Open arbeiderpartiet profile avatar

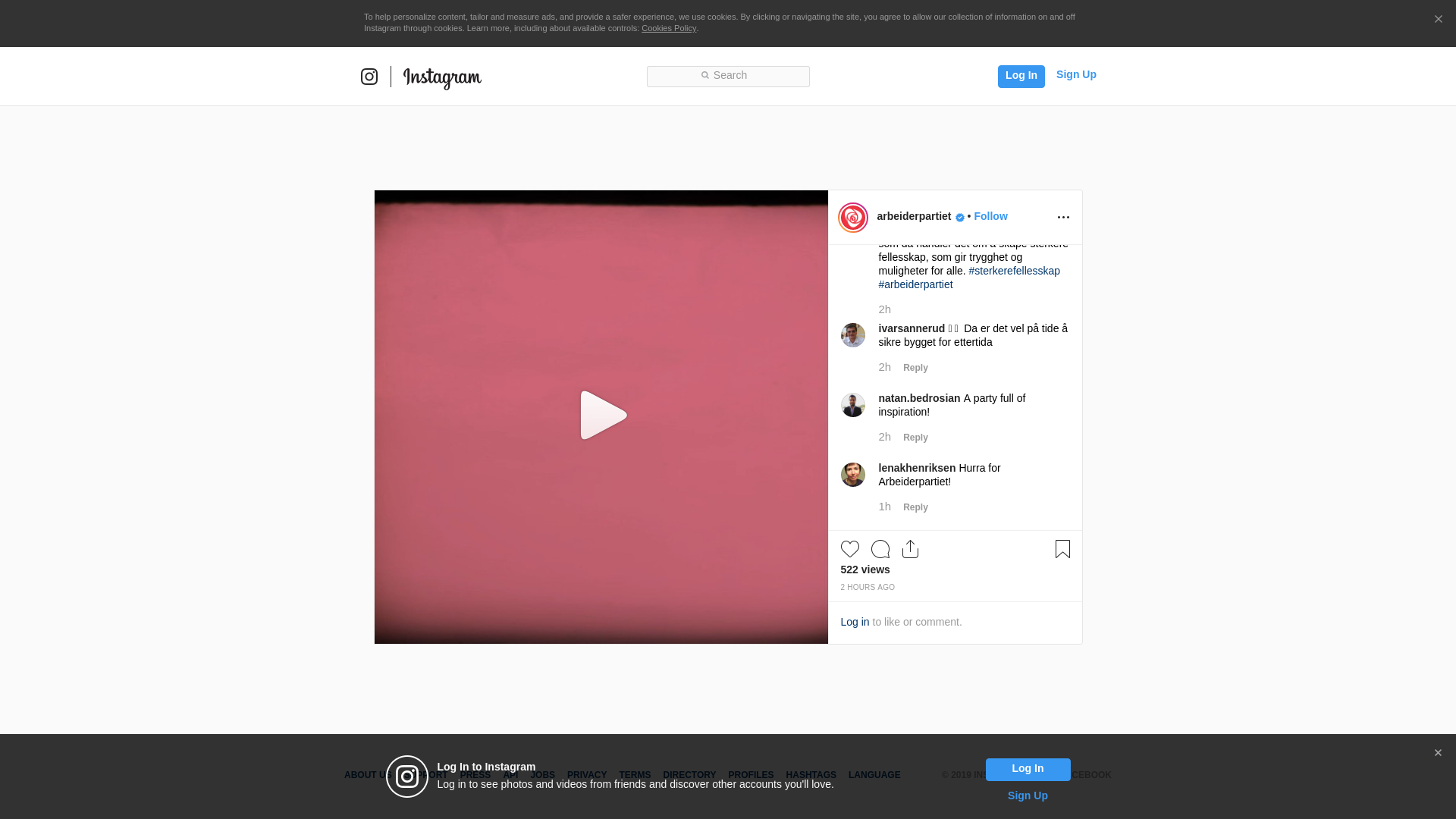click(853, 218)
